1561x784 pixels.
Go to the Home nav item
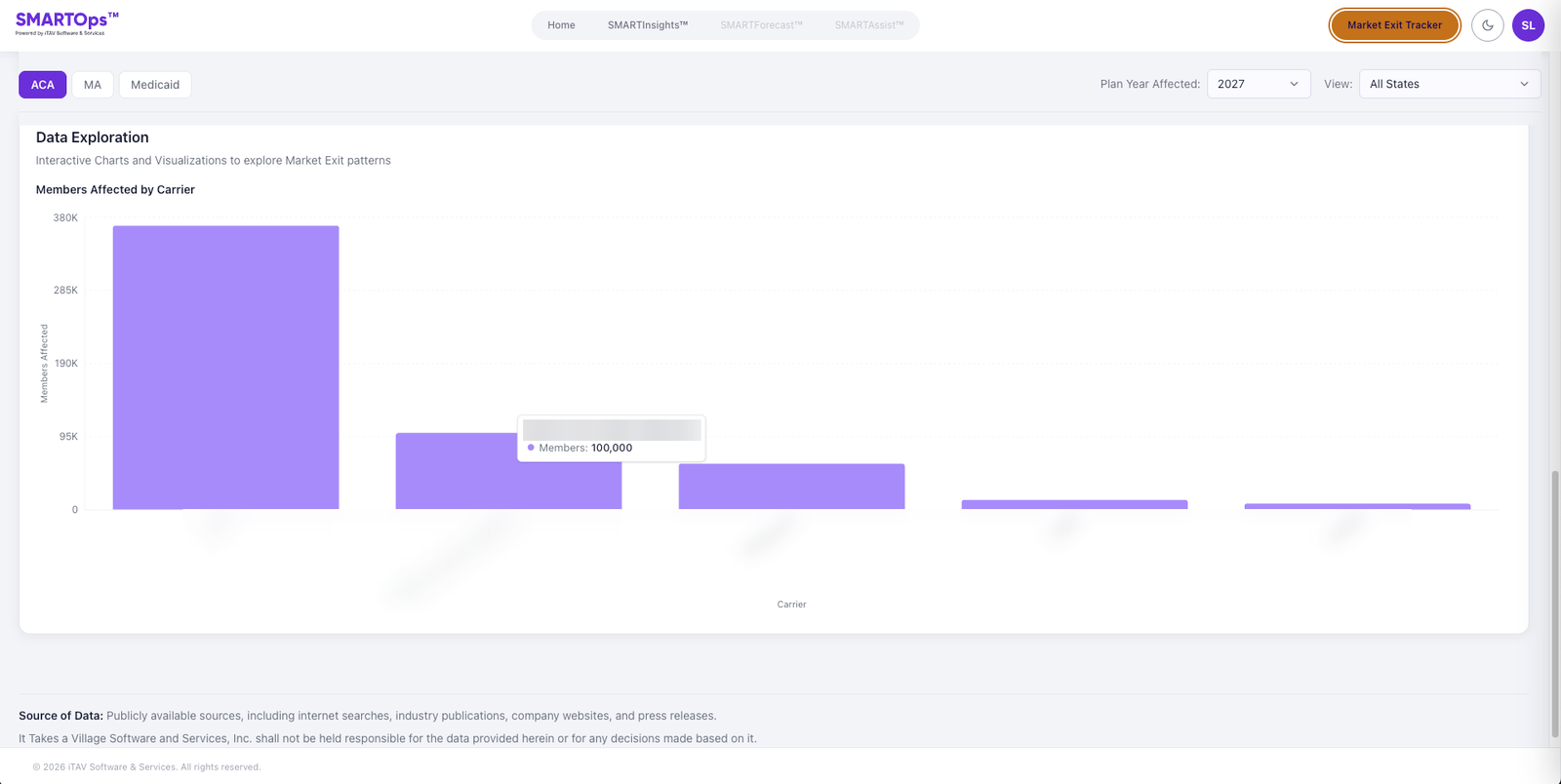[561, 25]
